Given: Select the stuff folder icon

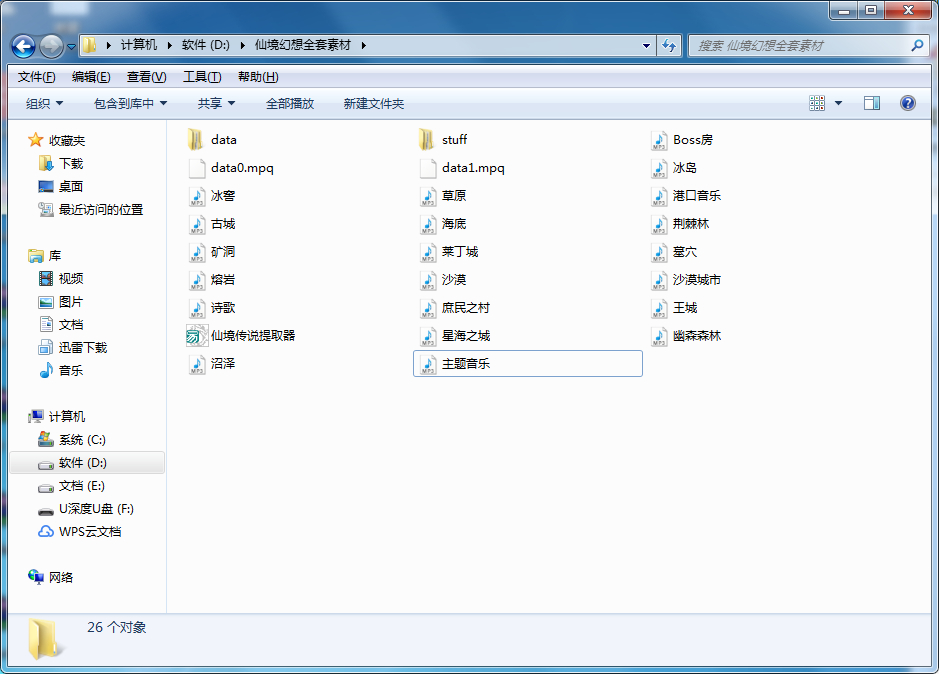Looking at the screenshot, I should (x=426, y=140).
